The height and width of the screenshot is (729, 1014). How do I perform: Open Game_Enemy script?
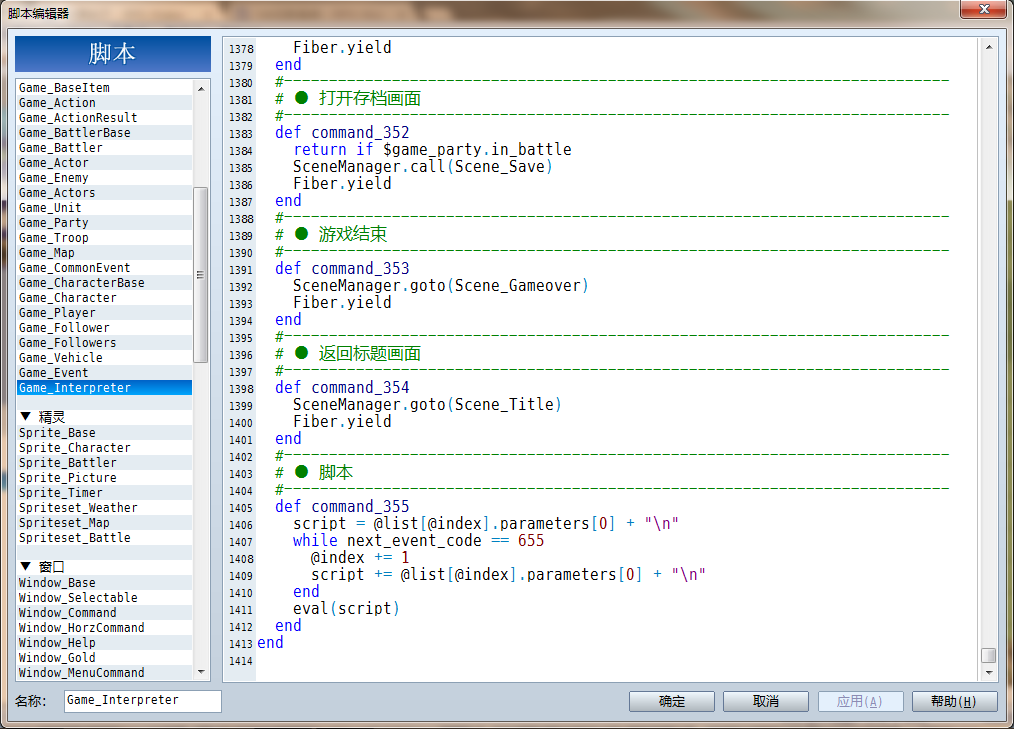(x=104, y=177)
